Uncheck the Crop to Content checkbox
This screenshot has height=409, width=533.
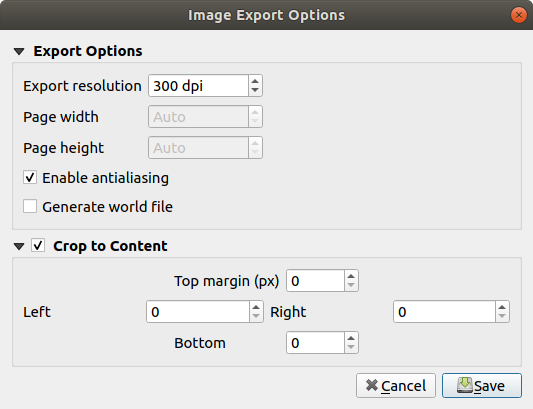[x=38, y=245]
